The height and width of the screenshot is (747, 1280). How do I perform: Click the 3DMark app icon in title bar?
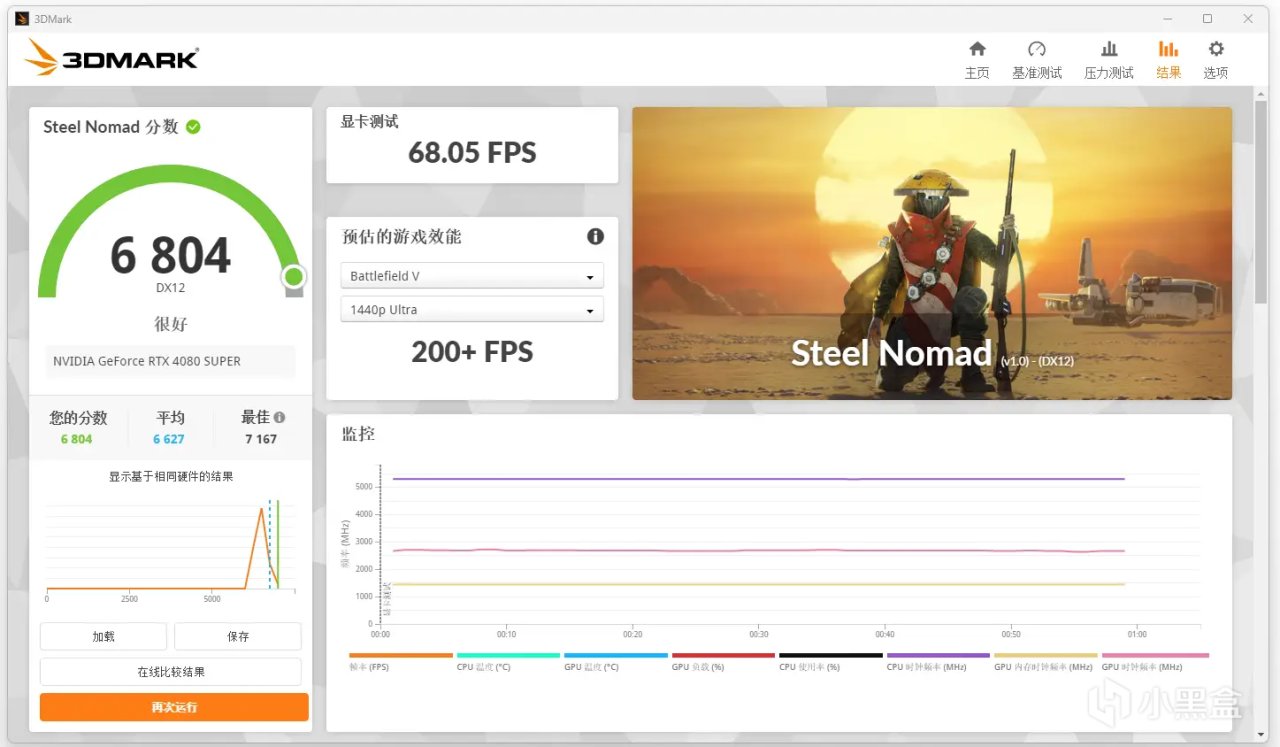click(22, 19)
